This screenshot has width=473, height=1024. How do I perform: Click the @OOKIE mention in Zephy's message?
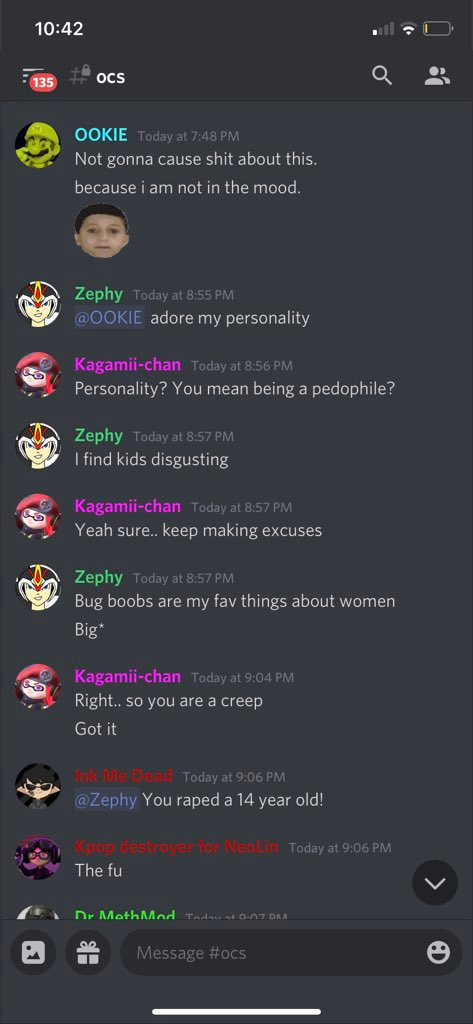[x=108, y=318]
